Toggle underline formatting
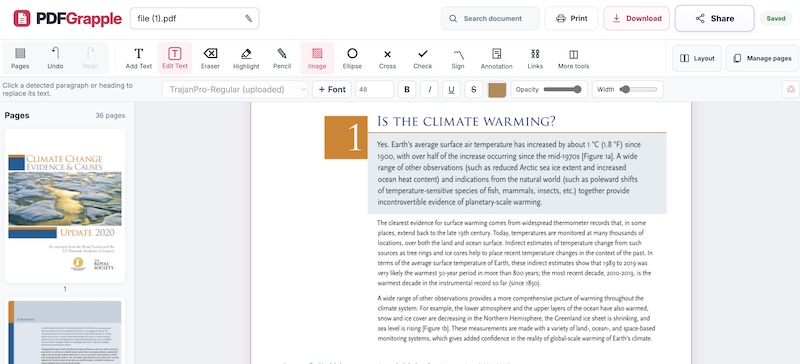 coord(451,89)
